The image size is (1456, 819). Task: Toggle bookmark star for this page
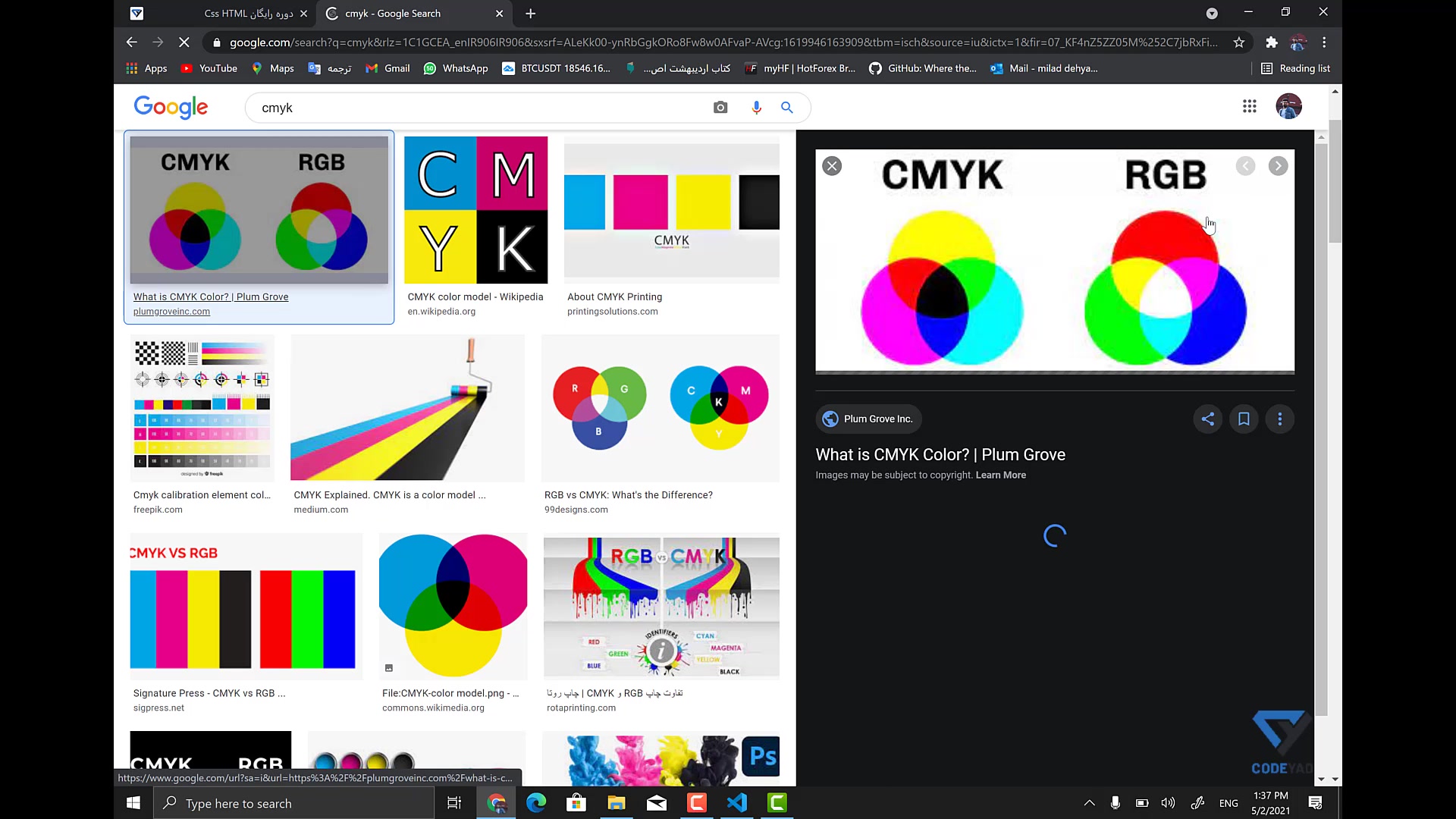tap(1239, 42)
